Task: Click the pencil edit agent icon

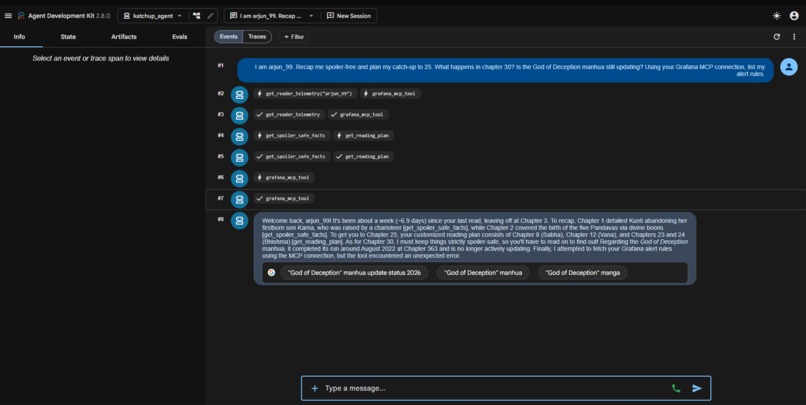Action: 210,15
